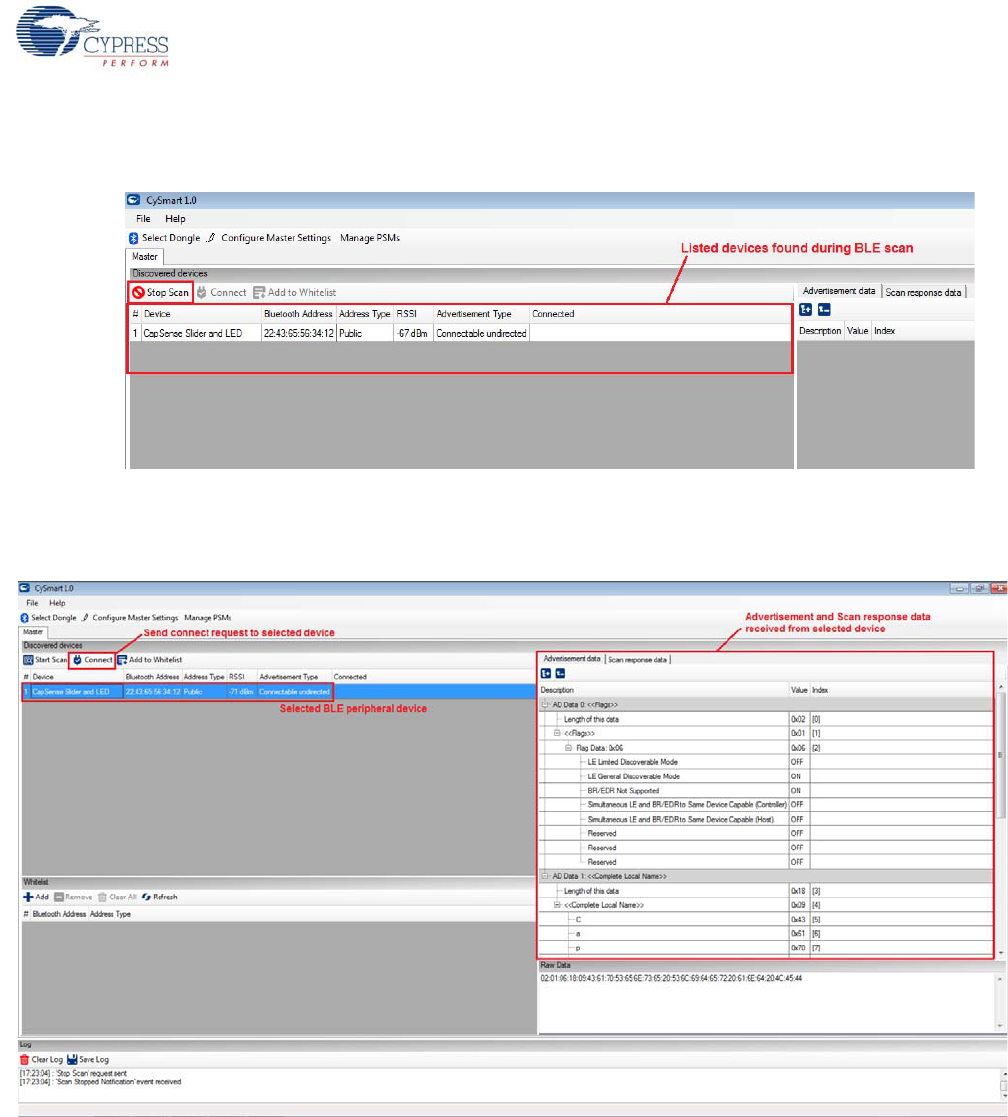The height and width of the screenshot is (1117, 1008).
Task: Switch to Scan response data tab, upper window
Action: click(x=923, y=292)
